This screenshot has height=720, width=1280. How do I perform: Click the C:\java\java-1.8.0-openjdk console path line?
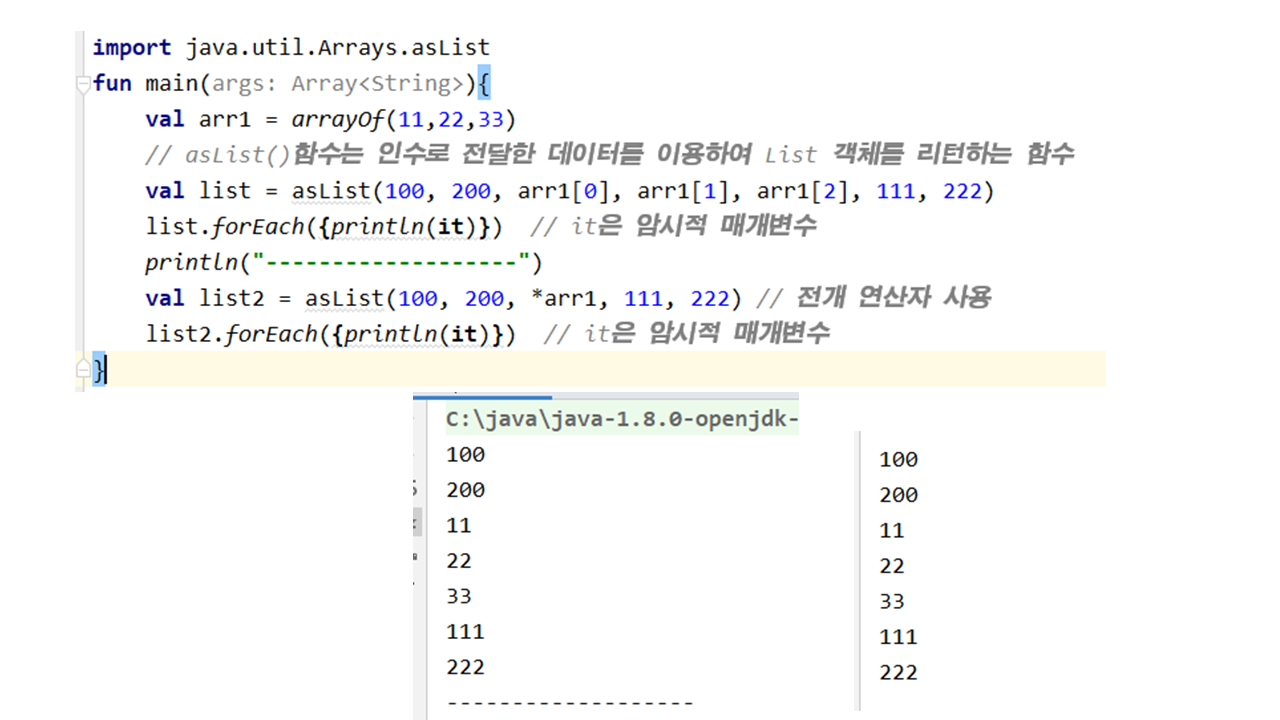click(620, 420)
